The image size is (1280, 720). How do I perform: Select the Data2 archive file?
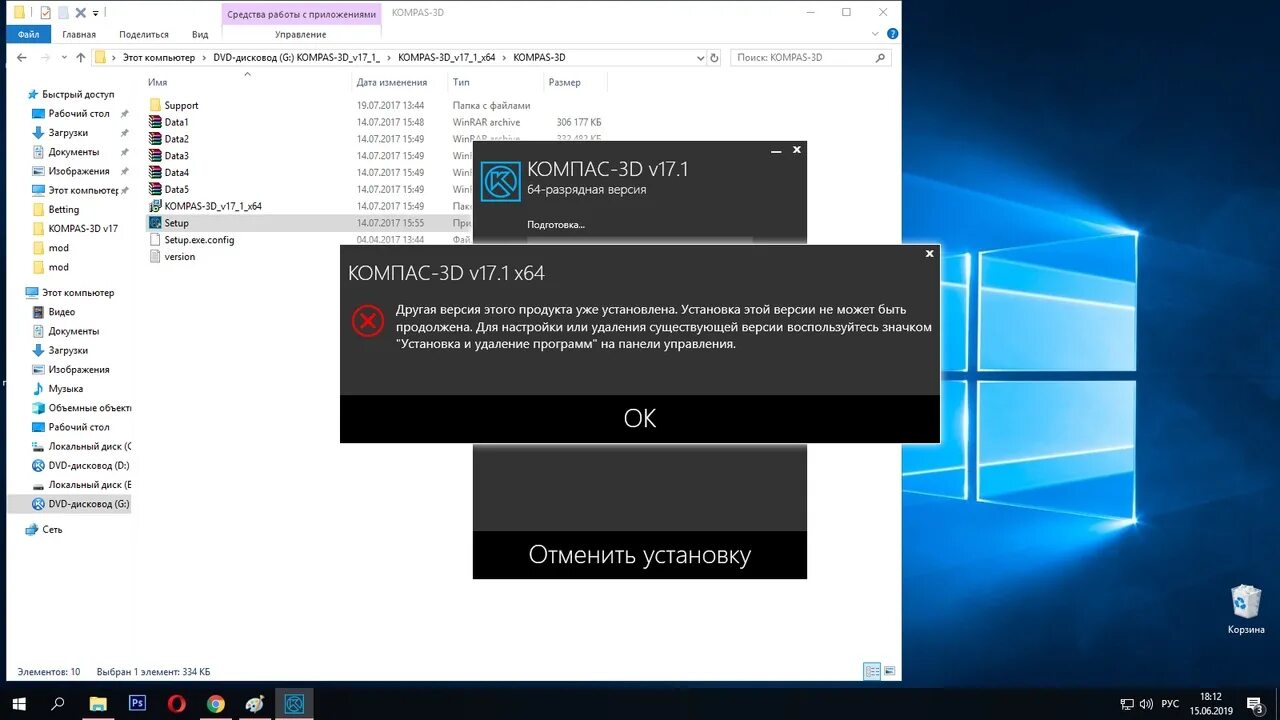pos(176,139)
